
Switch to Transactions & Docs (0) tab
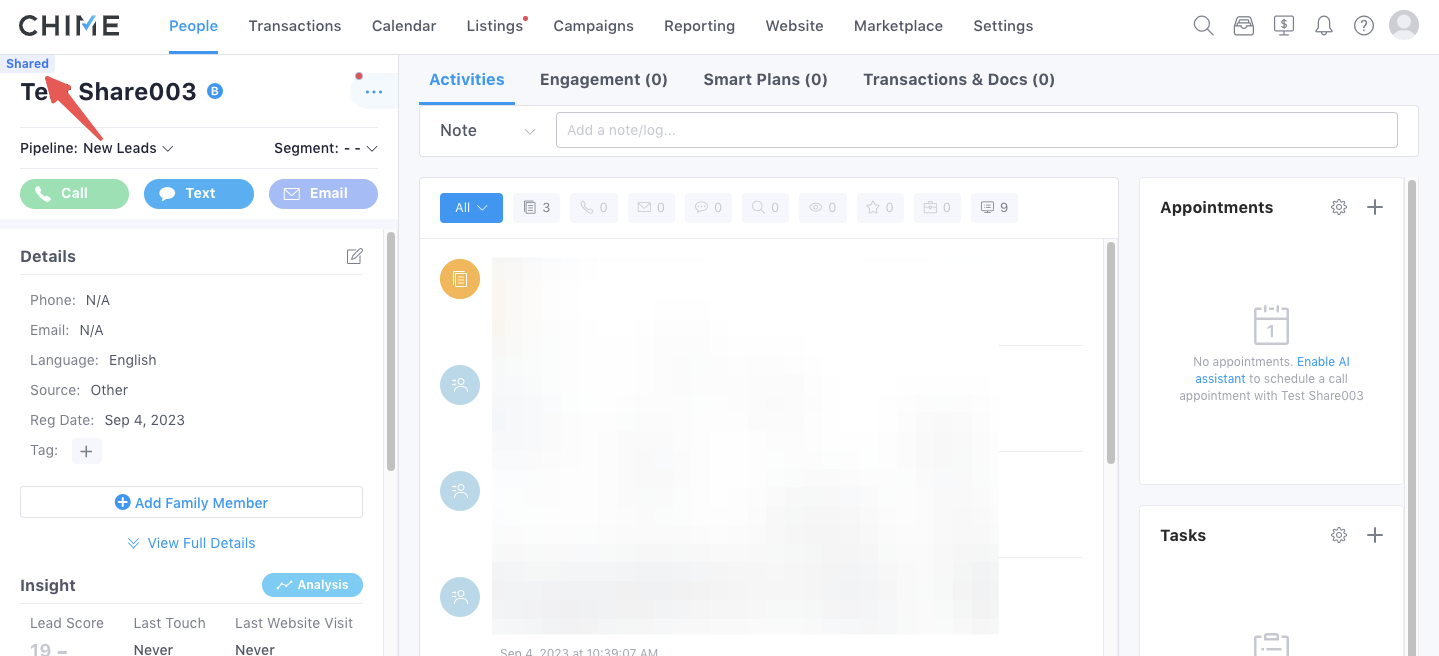coord(959,79)
